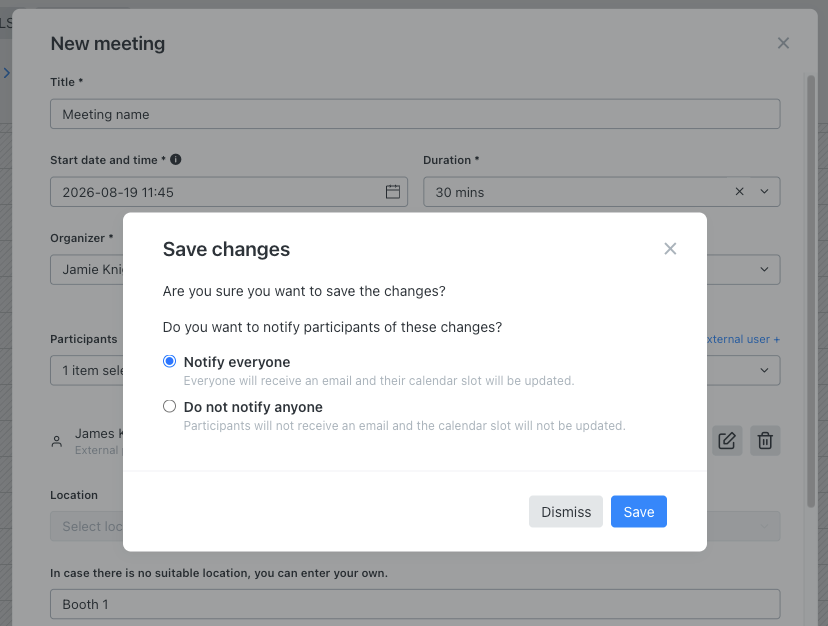Close the Save changes dialog
The height and width of the screenshot is (626, 828).
pos(670,249)
